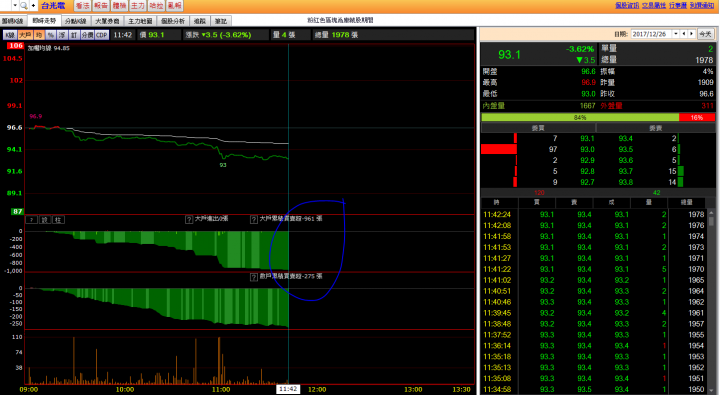Go to the previous date arrow

[x=684, y=34]
